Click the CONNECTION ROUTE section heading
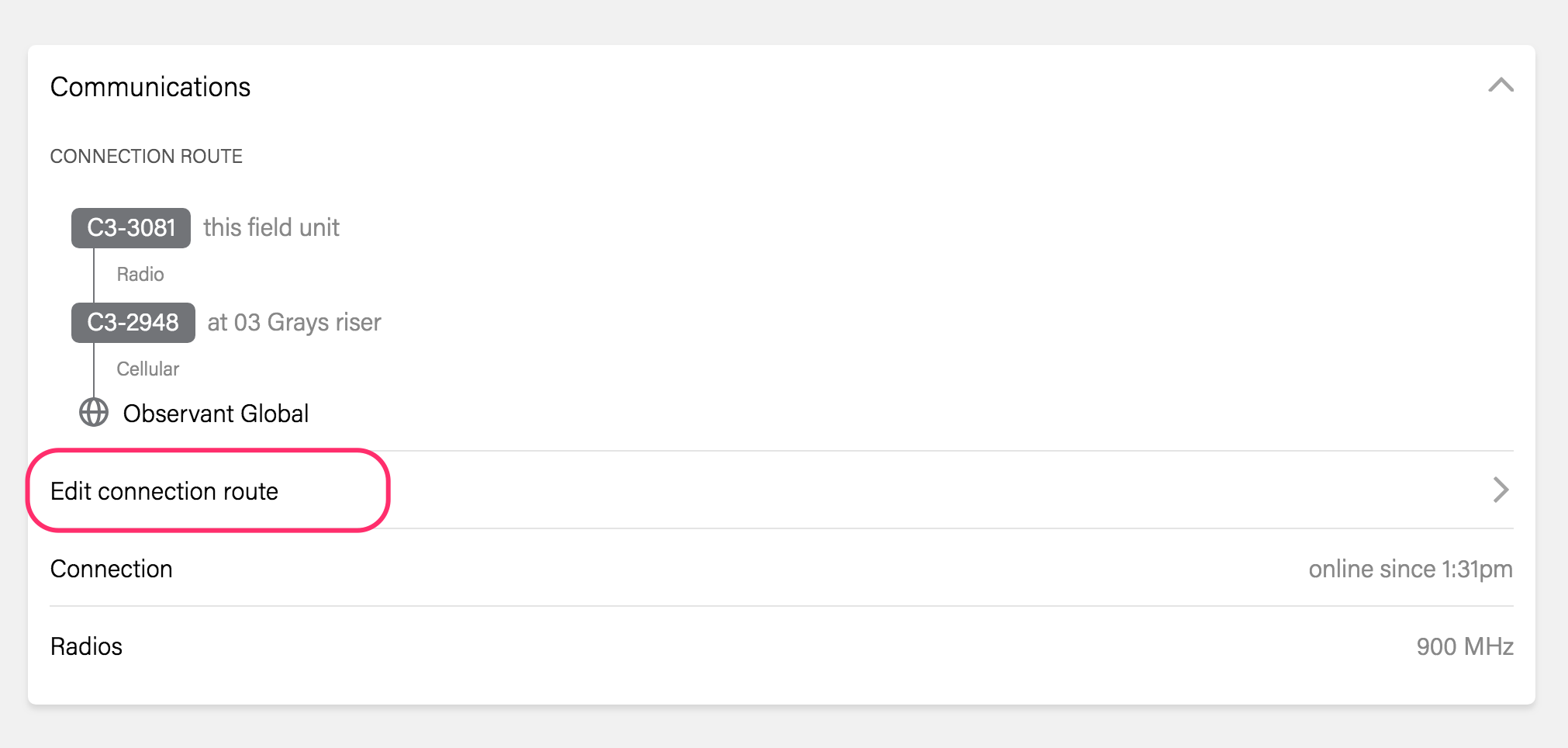Screen dimensions: 1568x748 point(147,156)
